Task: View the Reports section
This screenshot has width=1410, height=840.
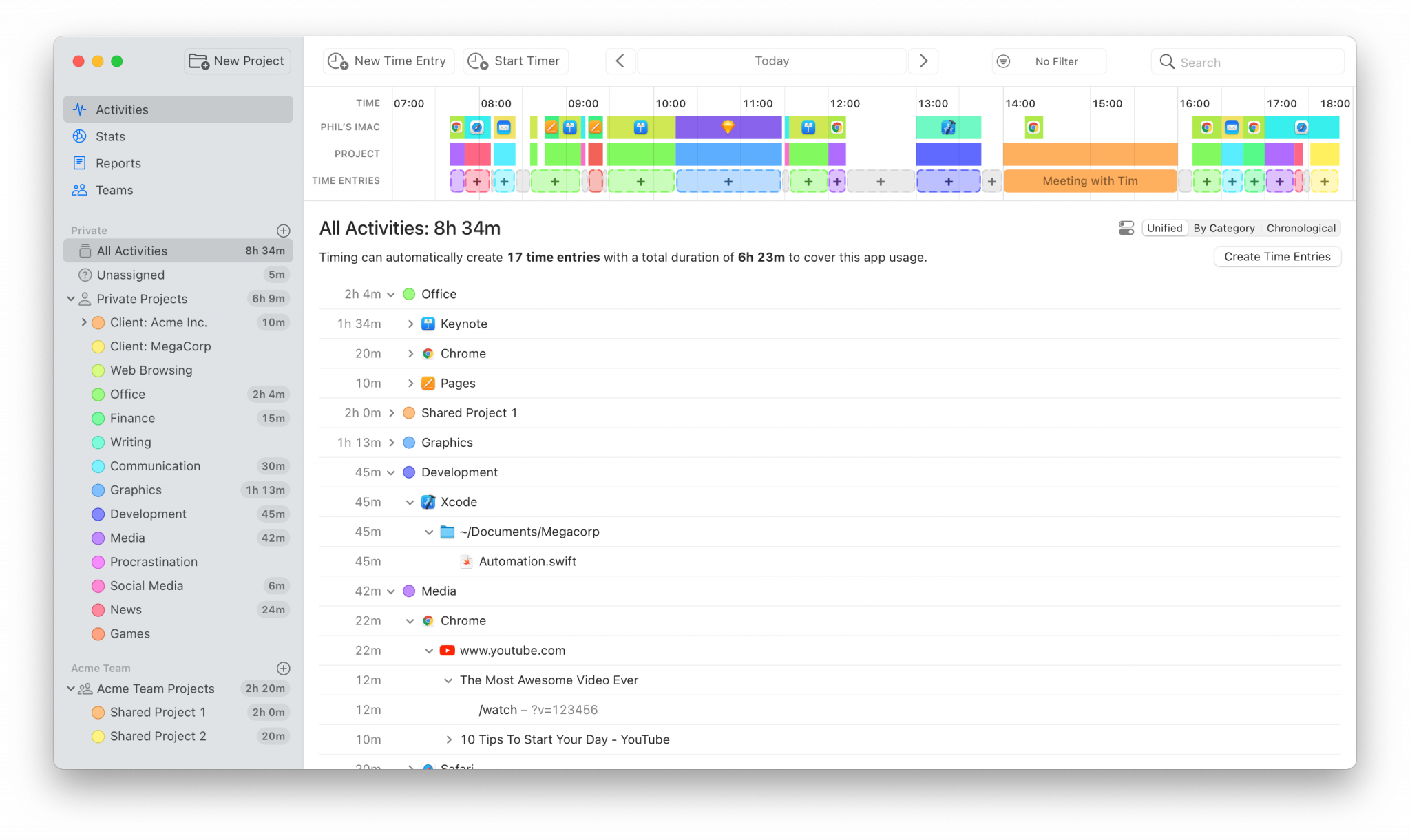Action: 118,163
